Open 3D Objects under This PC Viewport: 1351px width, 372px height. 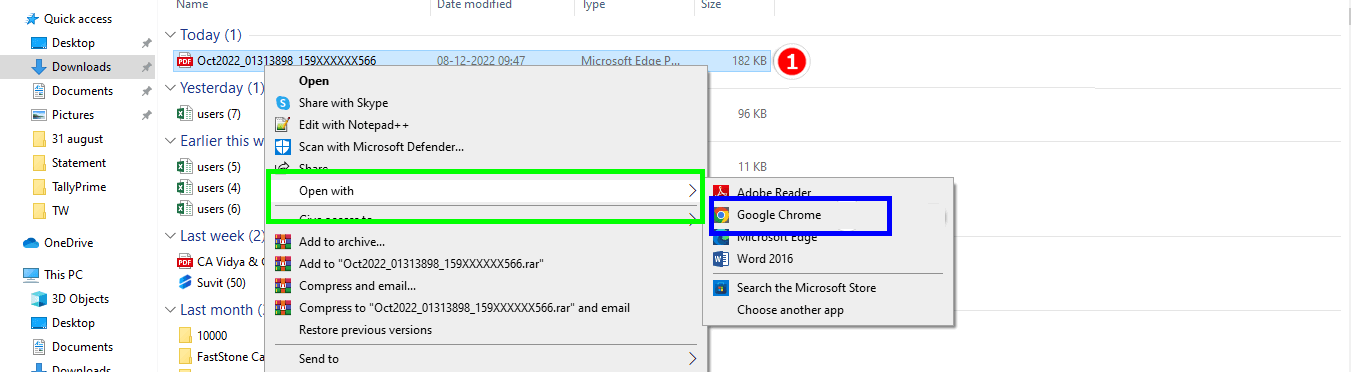[80, 299]
